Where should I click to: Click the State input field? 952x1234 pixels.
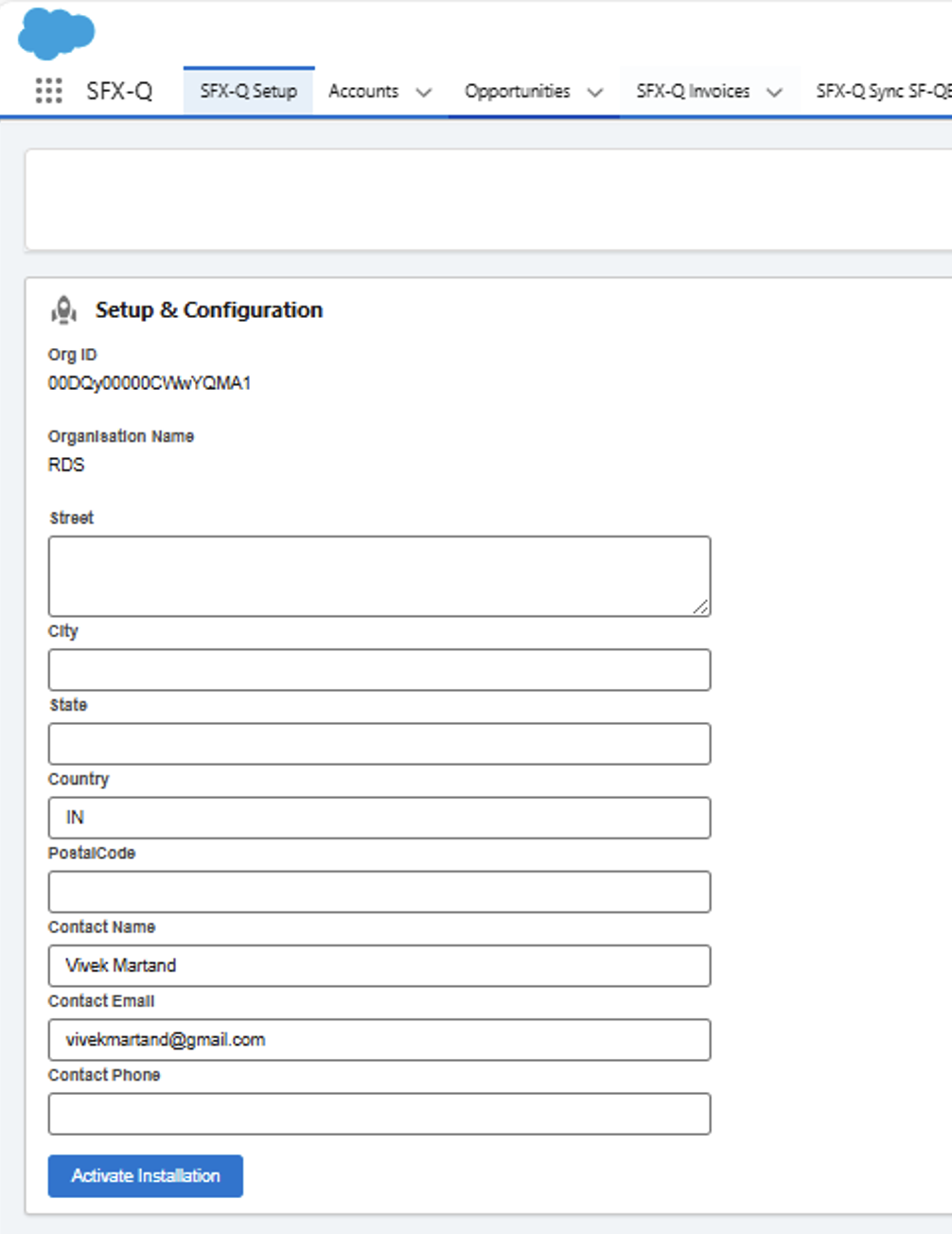click(x=379, y=743)
